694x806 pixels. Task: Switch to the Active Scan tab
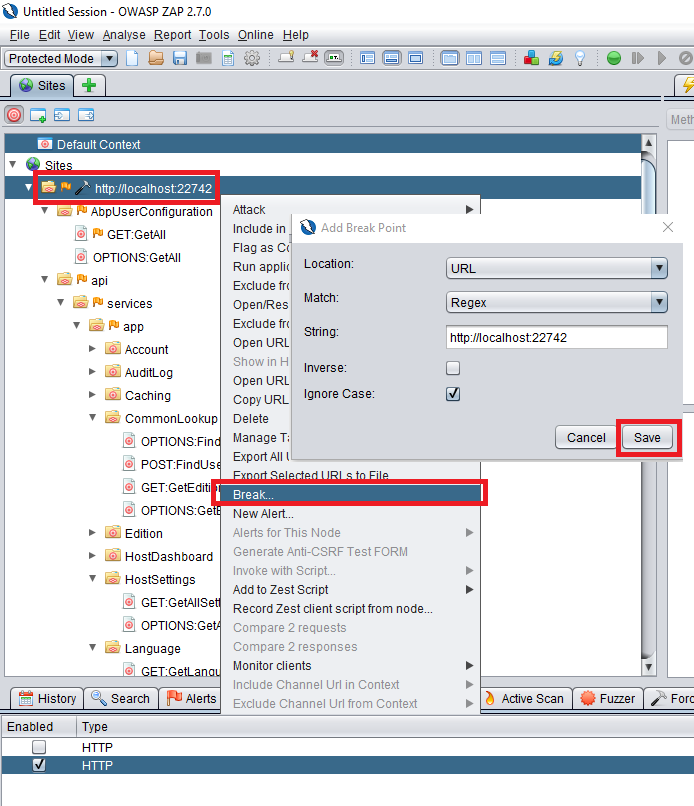[526, 699]
